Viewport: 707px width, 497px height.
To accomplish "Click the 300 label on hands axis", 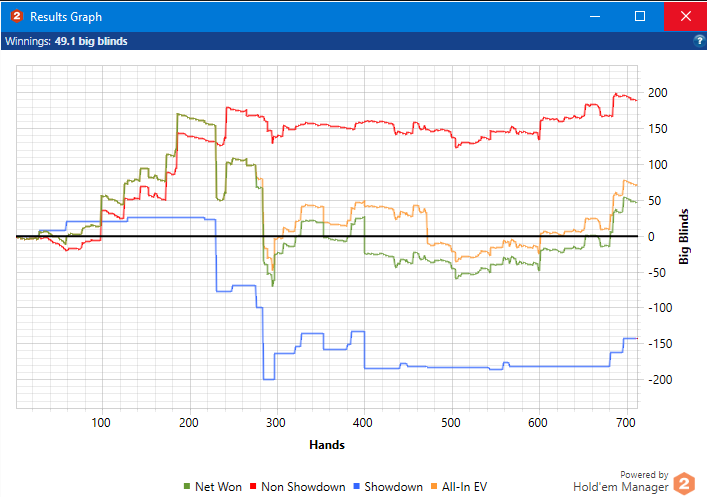I will pos(275,423).
